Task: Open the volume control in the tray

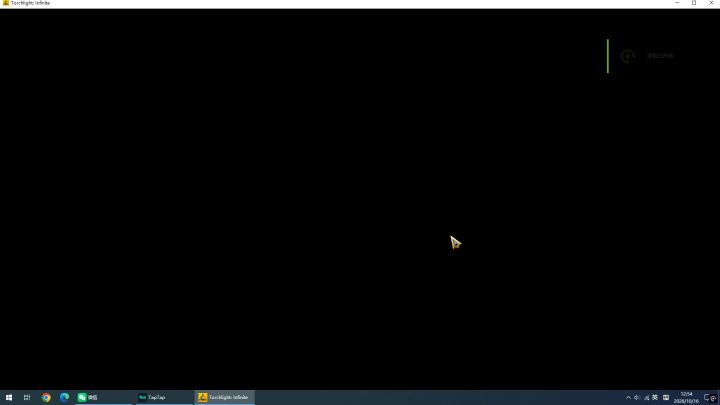Action: (x=637, y=398)
